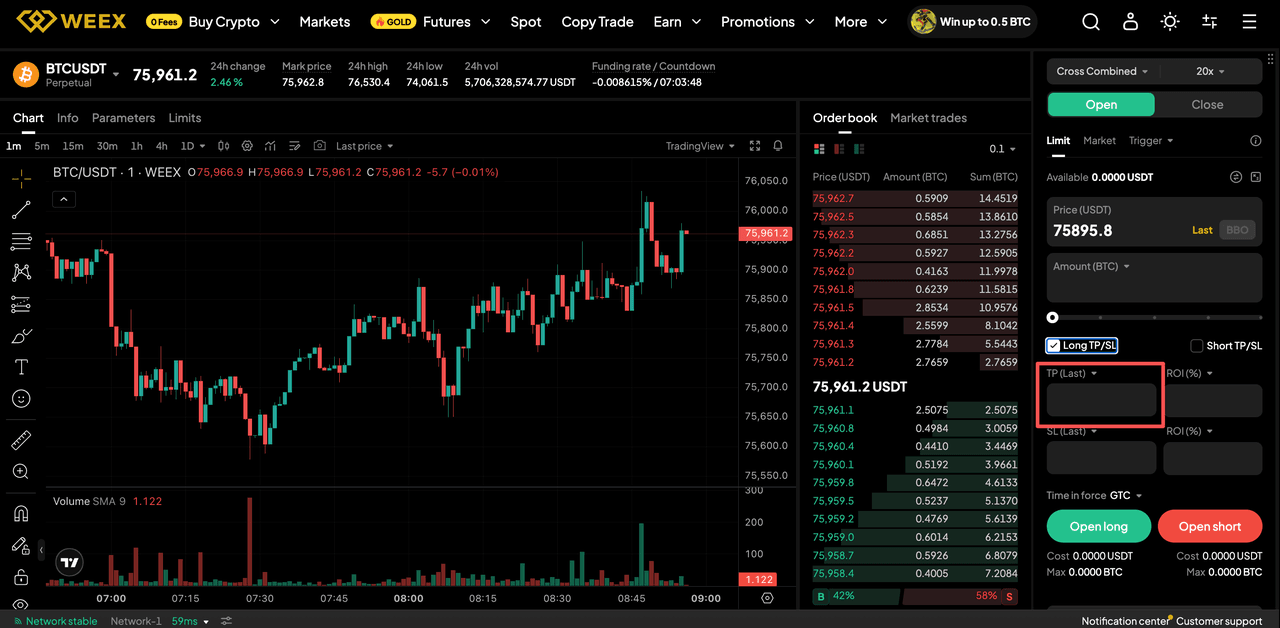This screenshot has width=1280, height=628.
Task: Open chart settings gear icon
Action: (247, 146)
